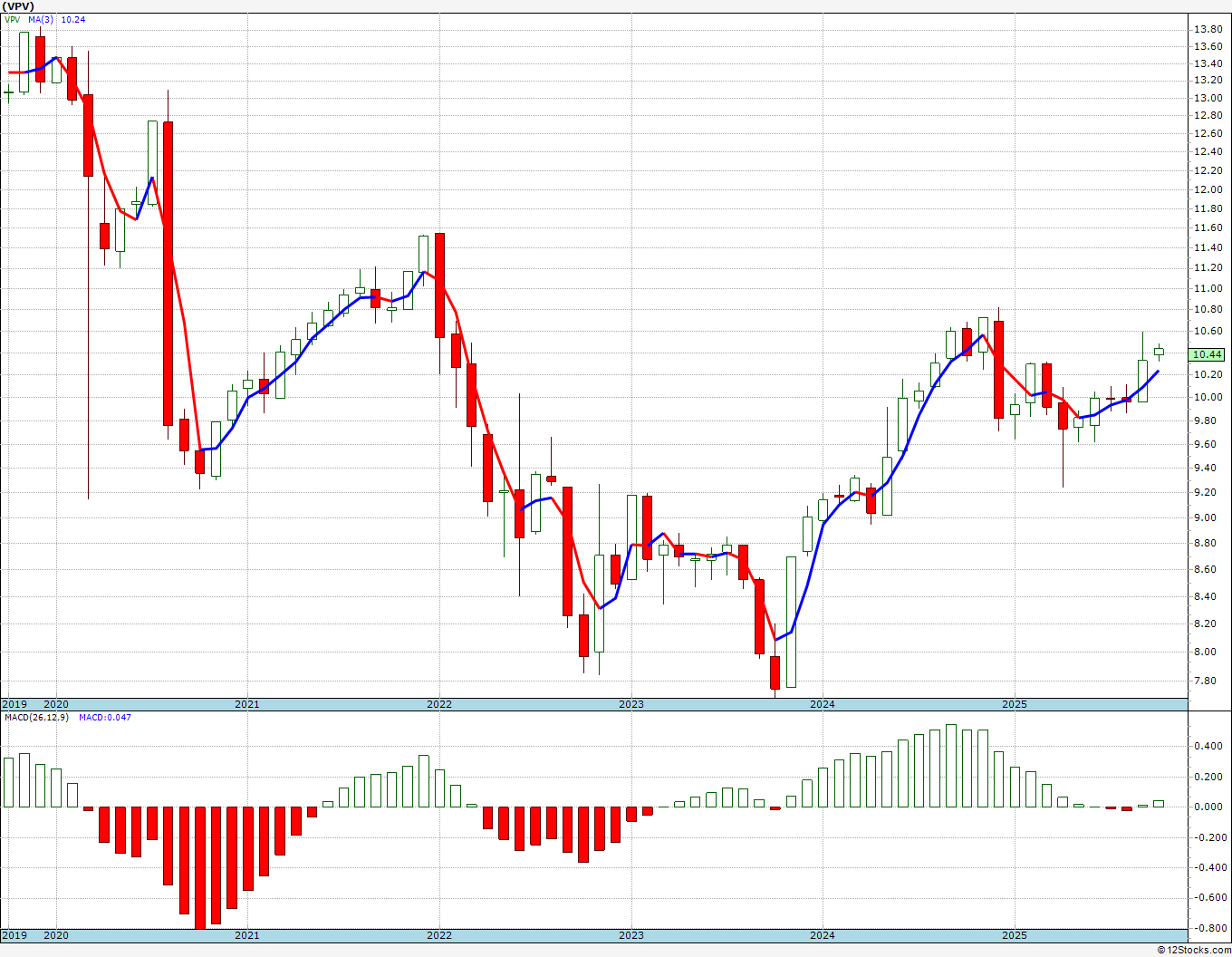The width and height of the screenshot is (1232, 957).
Task: Click 2025 on the price chart time axis
Action: (1015, 704)
